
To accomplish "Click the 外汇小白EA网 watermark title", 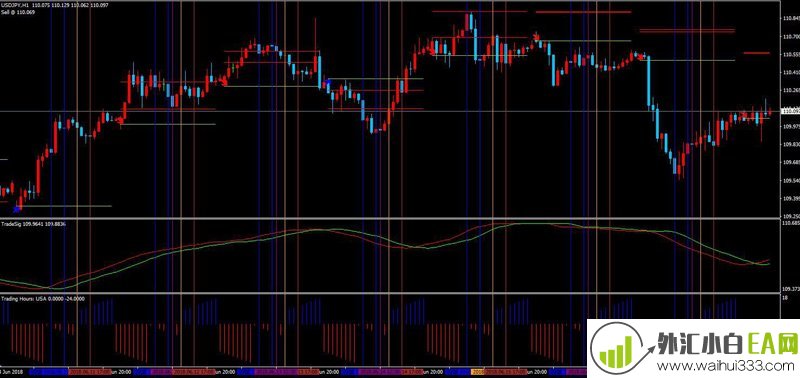I will click(728, 343).
